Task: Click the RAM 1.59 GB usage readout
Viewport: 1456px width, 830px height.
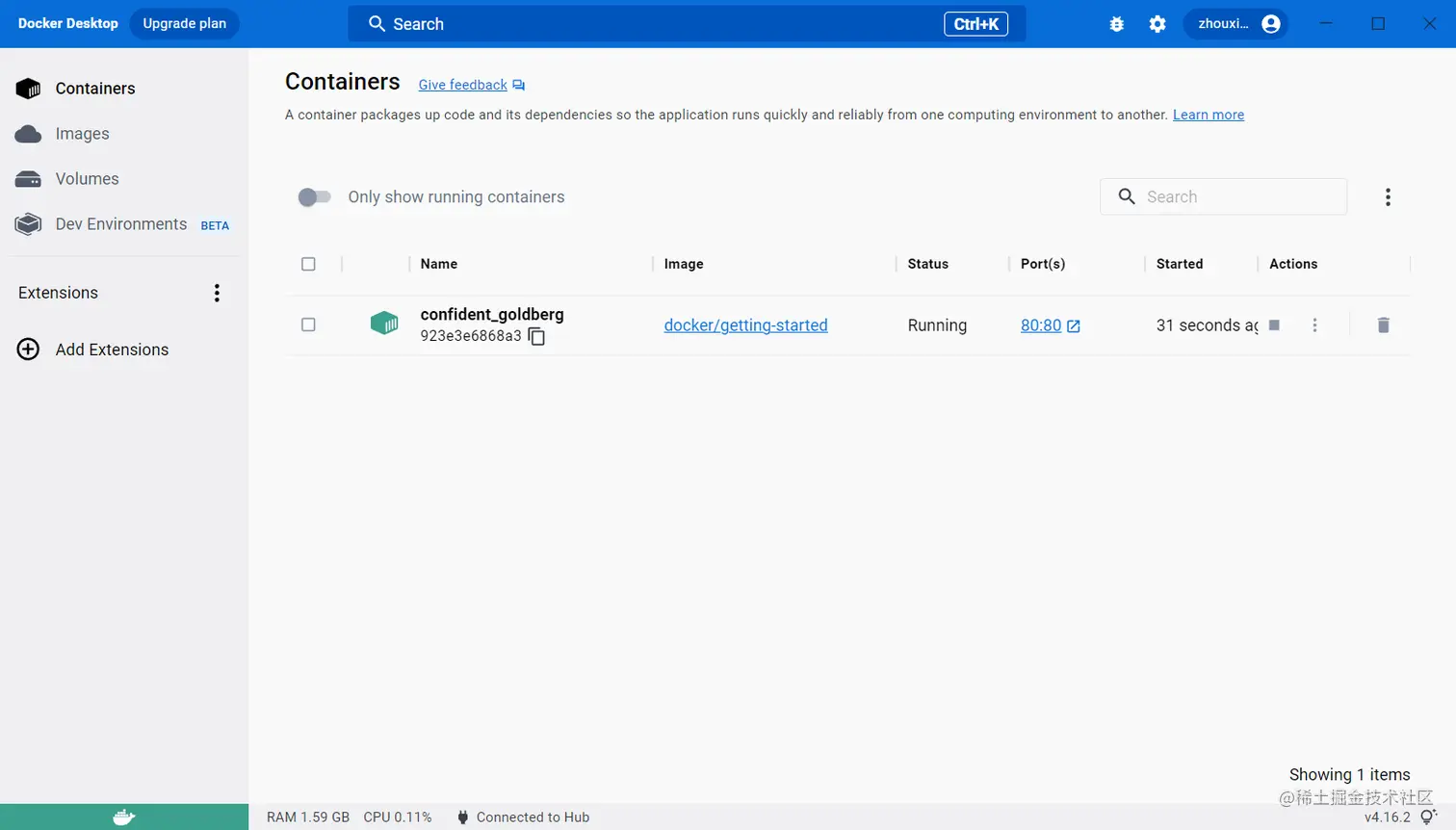Action: tap(308, 817)
